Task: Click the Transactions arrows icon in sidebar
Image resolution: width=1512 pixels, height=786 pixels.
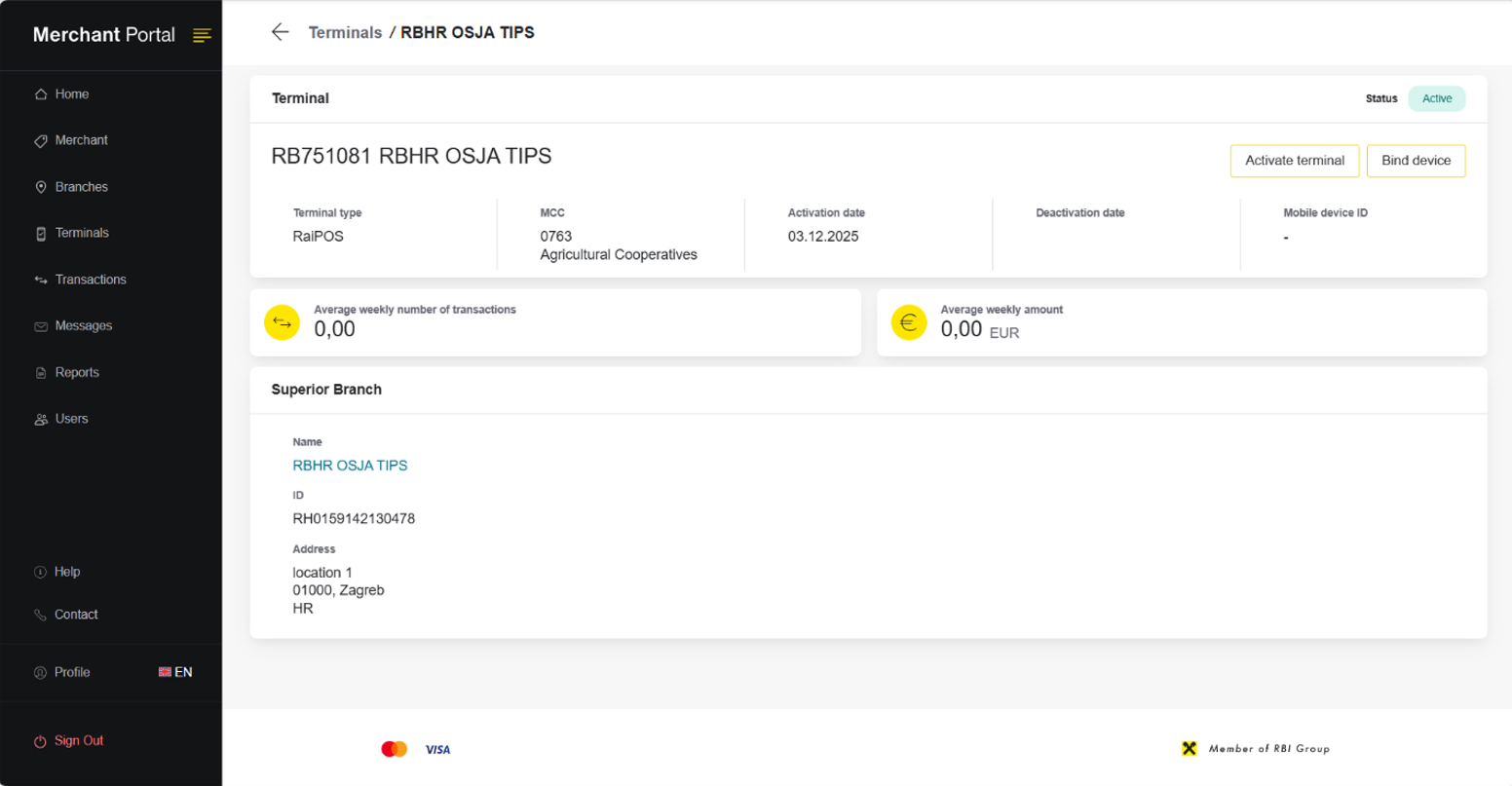Action: click(x=41, y=280)
